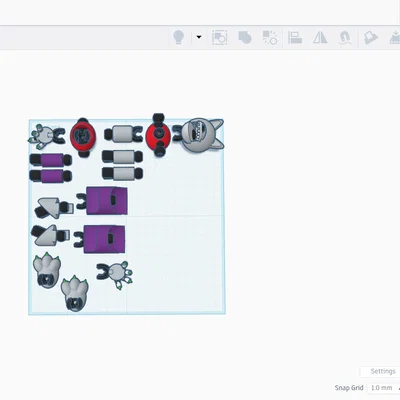Select the lowest gray limb piece
Image resolution: width=400 pixels, height=400 pixels.
(122, 173)
